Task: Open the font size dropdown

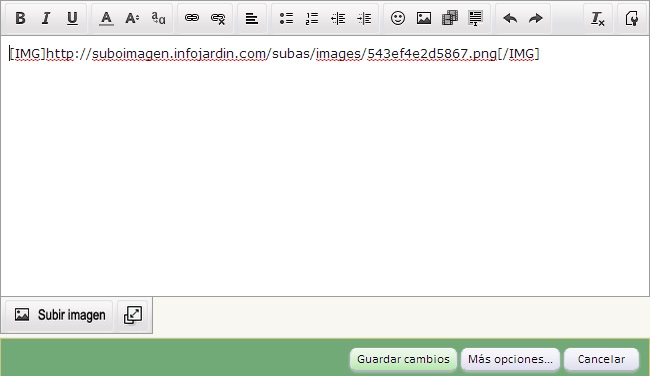Action: click(132, 18)
